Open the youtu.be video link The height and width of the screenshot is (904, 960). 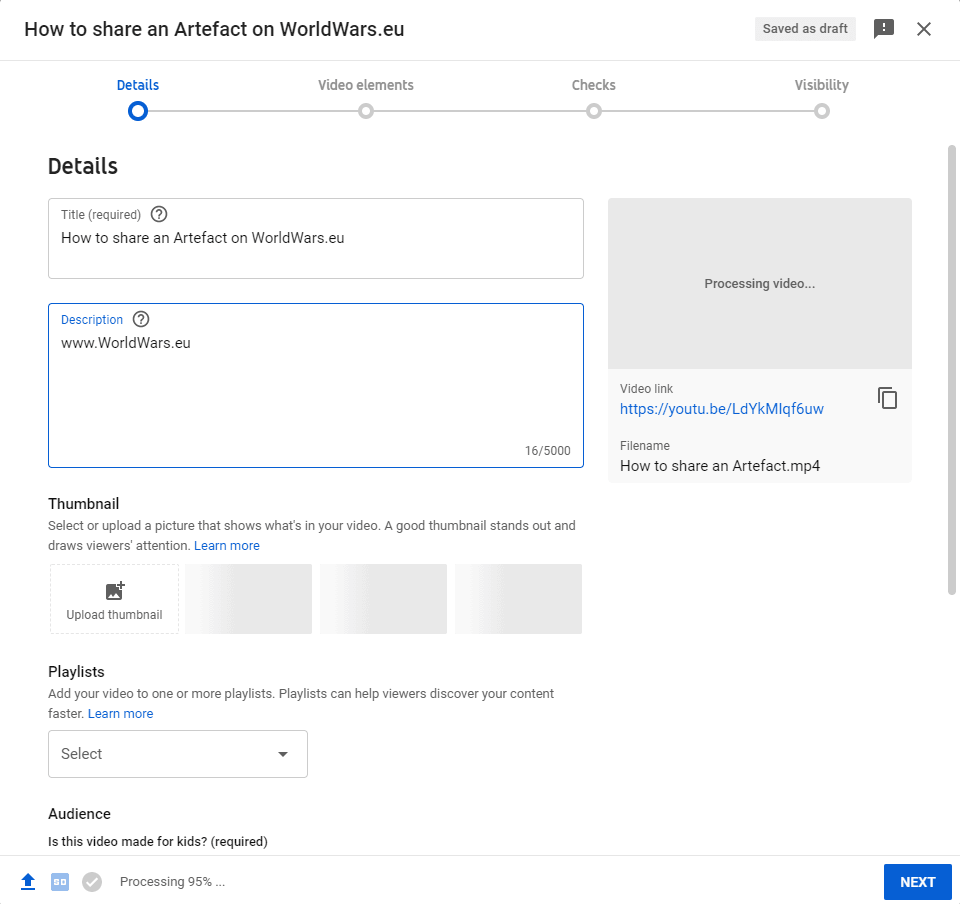721,409
